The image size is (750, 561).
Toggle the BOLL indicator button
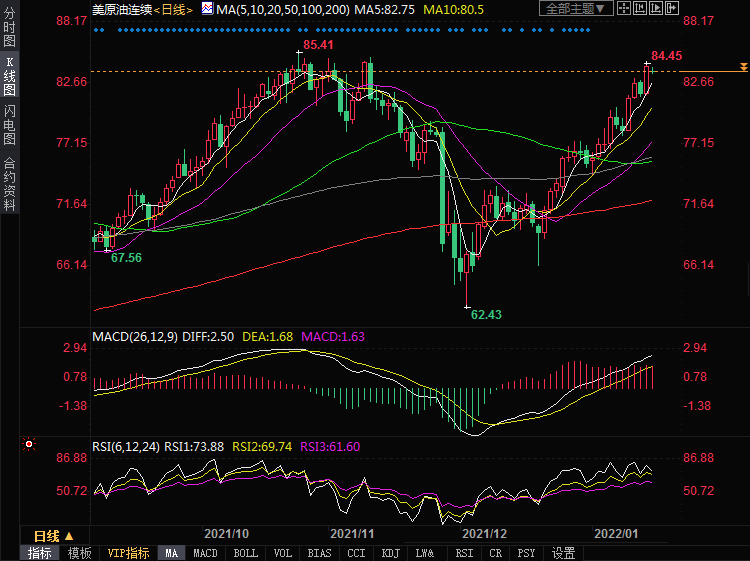245,553
